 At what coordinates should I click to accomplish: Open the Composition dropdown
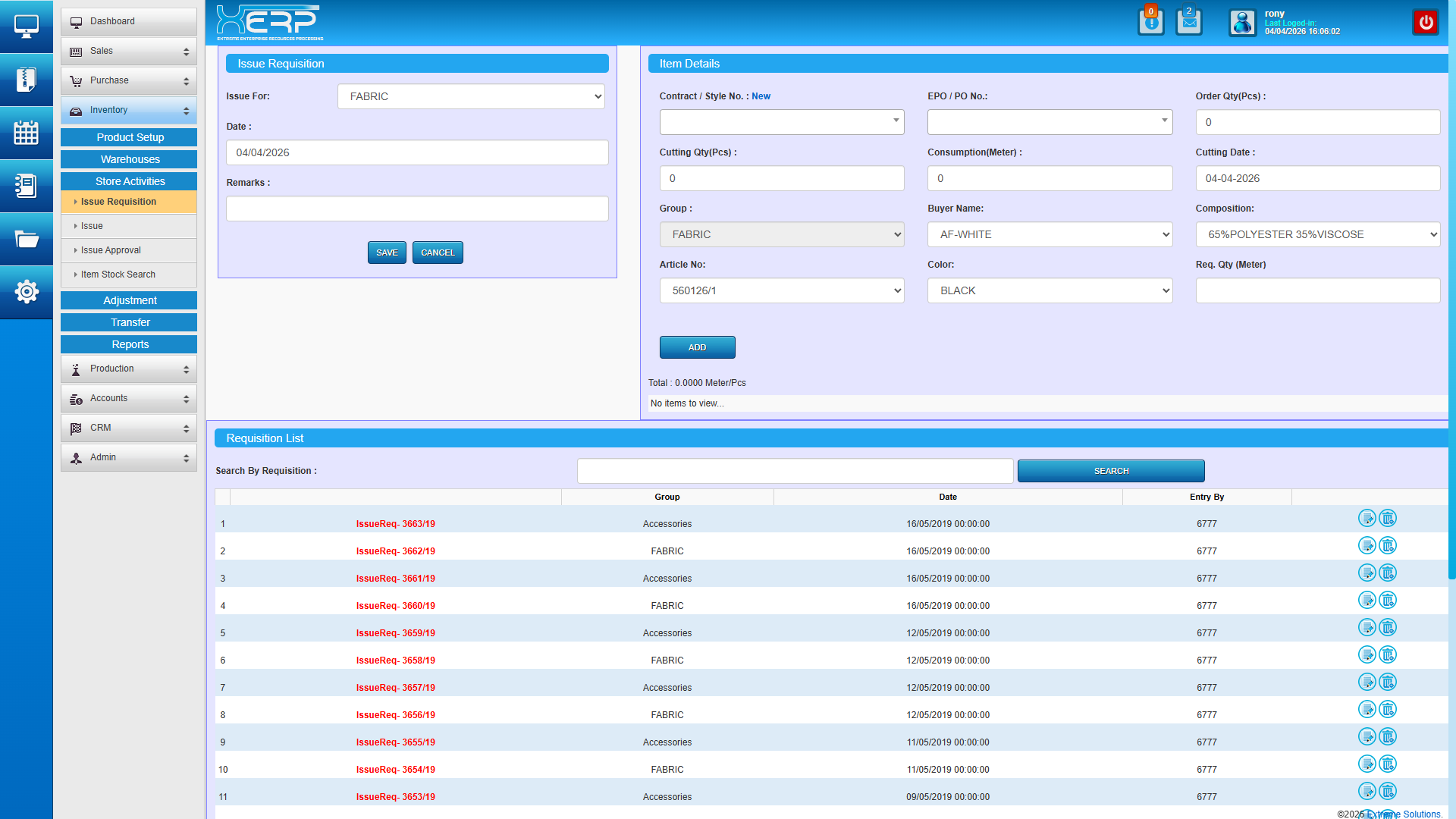[x=1317, y=234]
